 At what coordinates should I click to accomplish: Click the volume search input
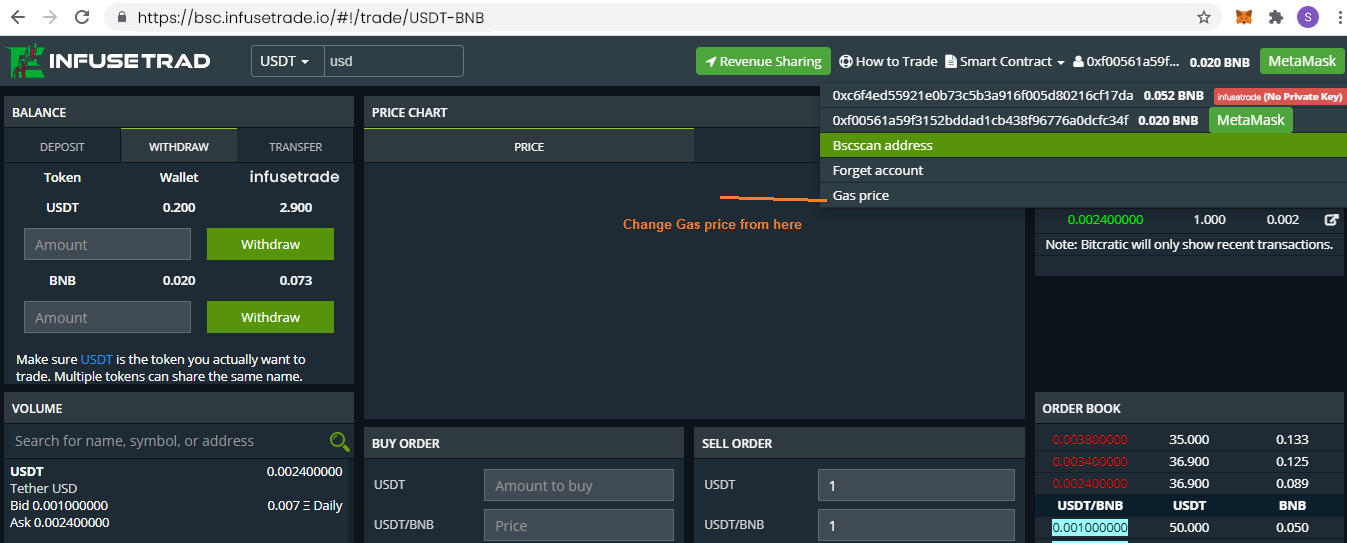point(167,441)
